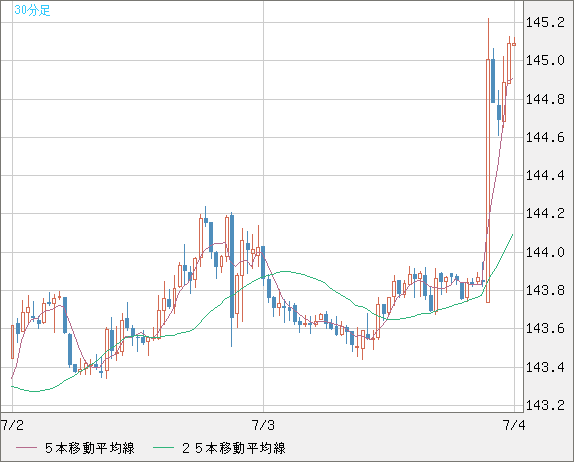574x462 pixels.
Task: Click the tall red candle spiking above 145.2
Action: pos(488,161)
